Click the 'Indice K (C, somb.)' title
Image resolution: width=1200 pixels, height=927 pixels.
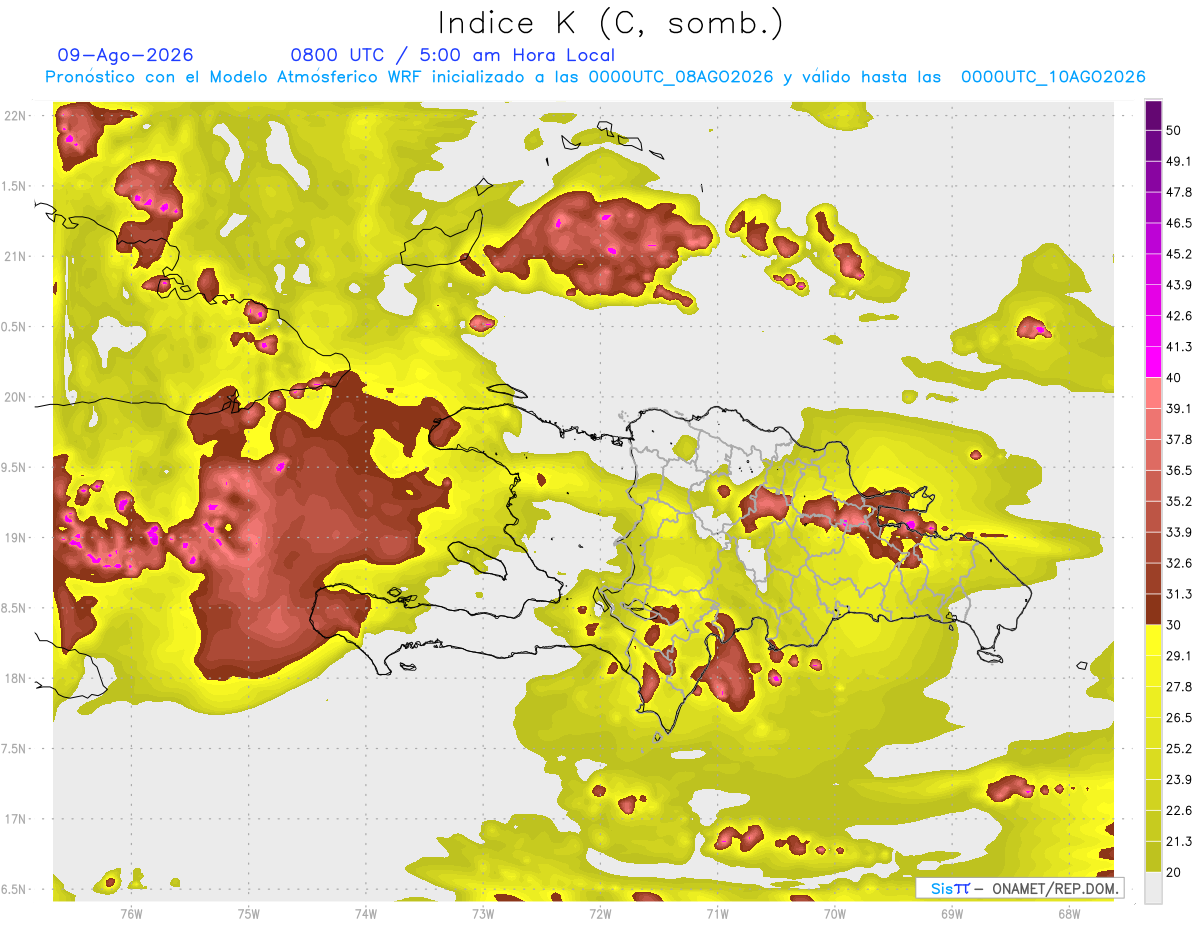[x=610, y=23]
